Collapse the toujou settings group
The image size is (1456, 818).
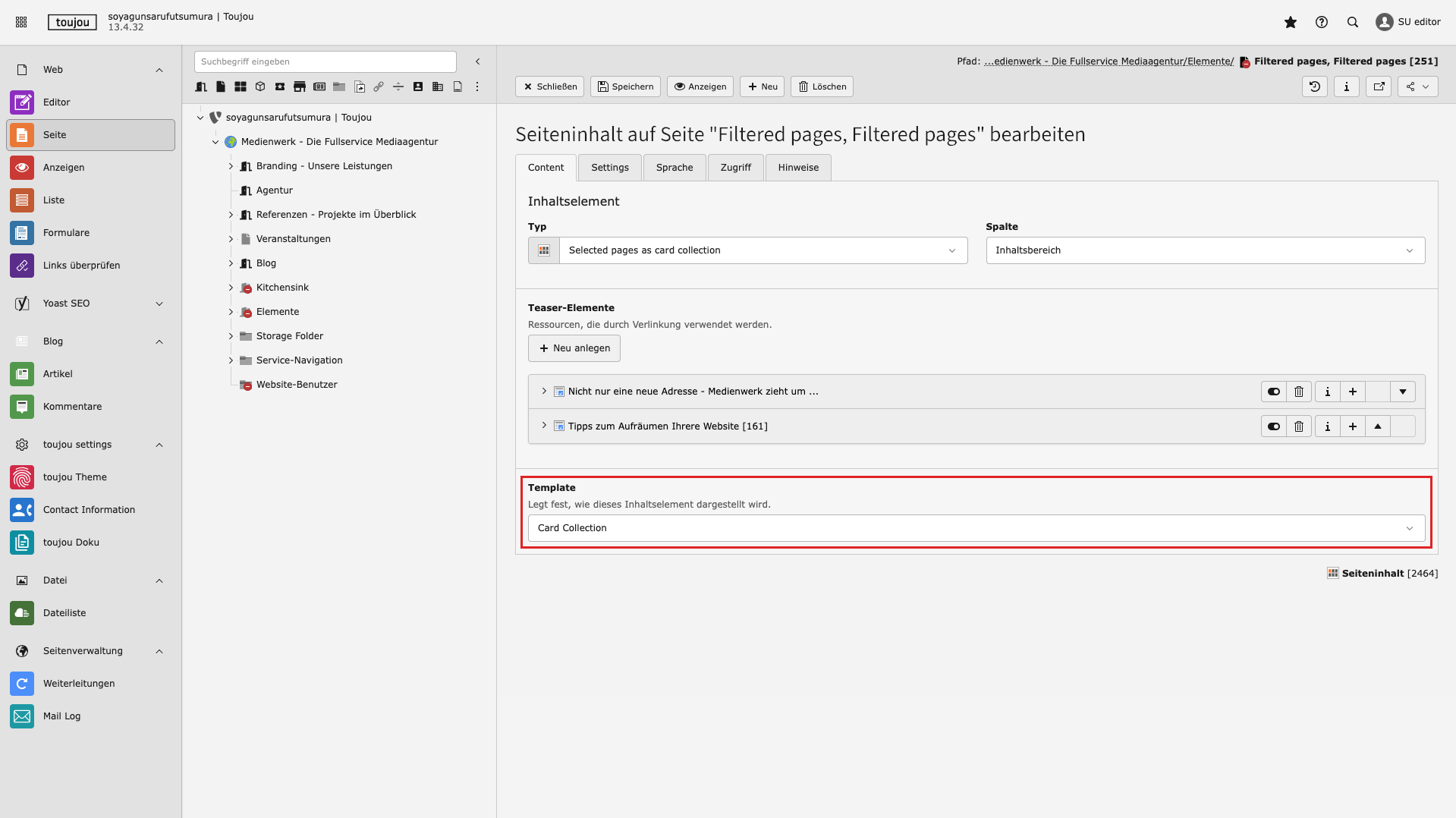point(90,445)
